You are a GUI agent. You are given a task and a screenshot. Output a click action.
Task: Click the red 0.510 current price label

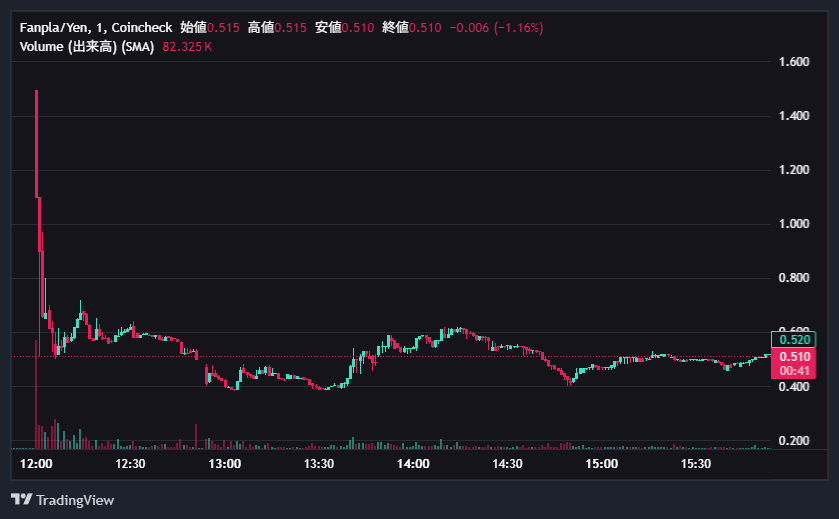tap(794, 357)
